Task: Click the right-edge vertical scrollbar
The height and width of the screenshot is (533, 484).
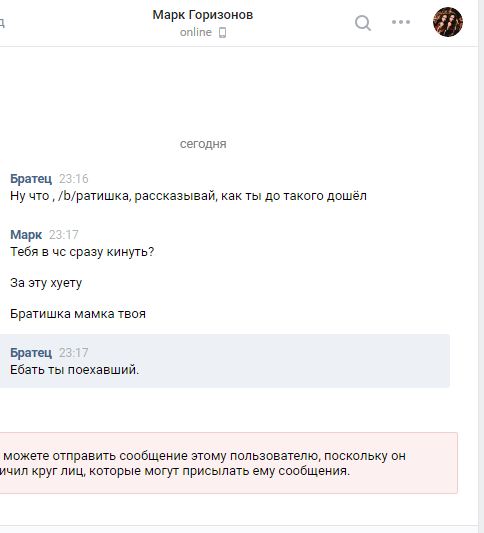Action: [481, 266]
